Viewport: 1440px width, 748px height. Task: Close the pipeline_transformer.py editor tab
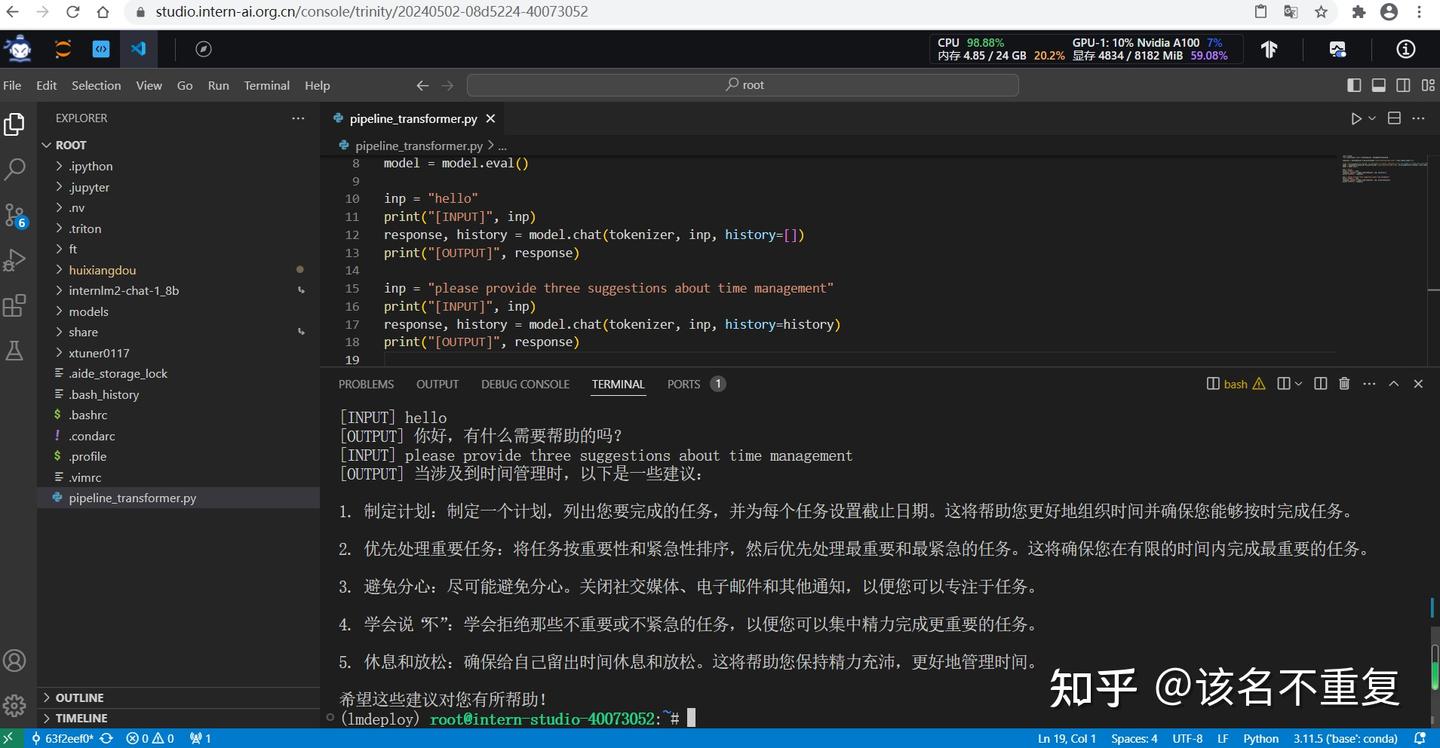(x=490, y=118)
